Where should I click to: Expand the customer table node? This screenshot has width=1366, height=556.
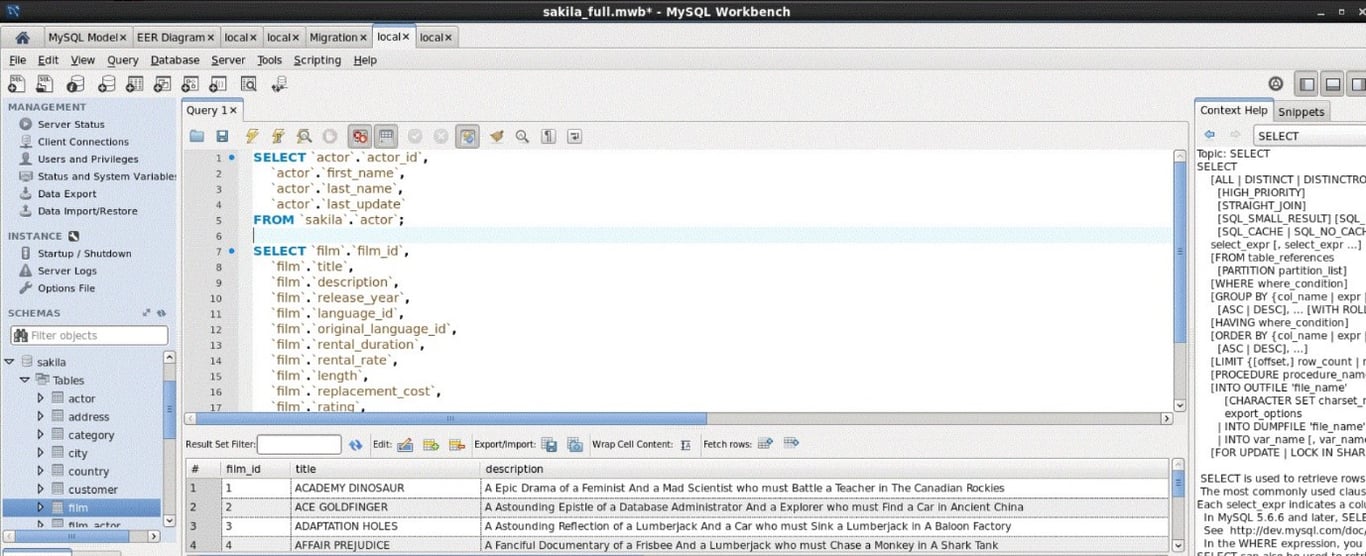pyautogui.click(x=41, y=489)
